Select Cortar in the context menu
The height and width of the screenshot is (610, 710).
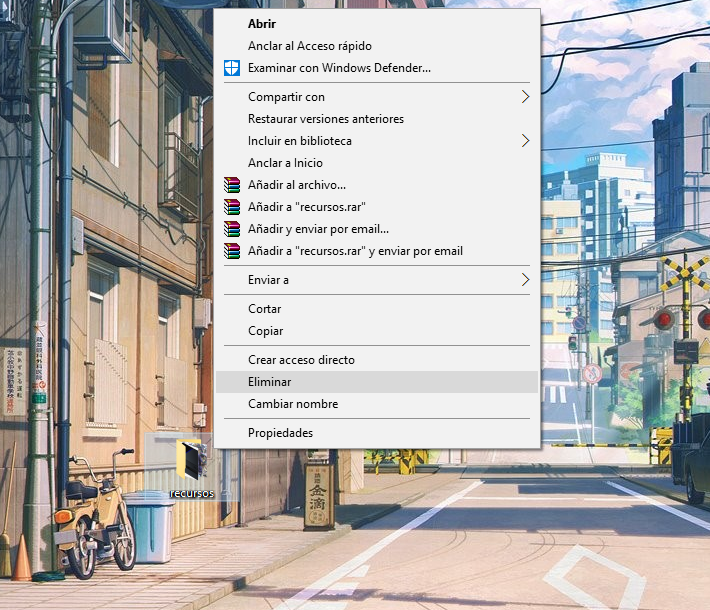click(377, 309)
